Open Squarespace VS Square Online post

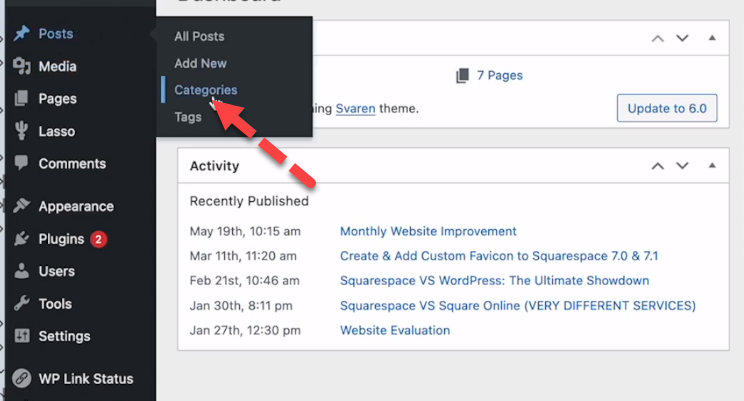tap(518, 306)
